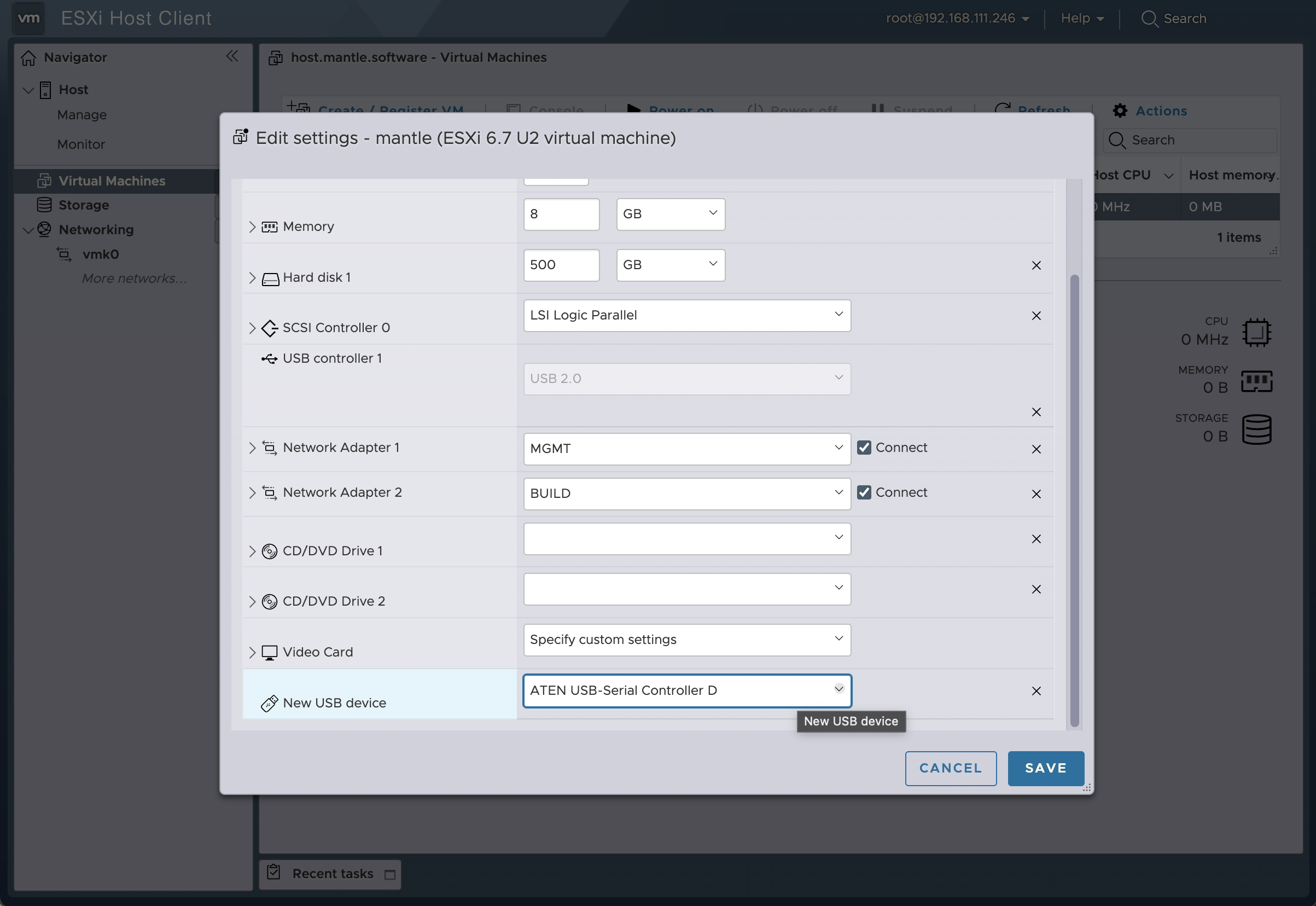Select Storage in the Navigator
The width and height of the screenshot is (1316, 906).
click(84, 205)
